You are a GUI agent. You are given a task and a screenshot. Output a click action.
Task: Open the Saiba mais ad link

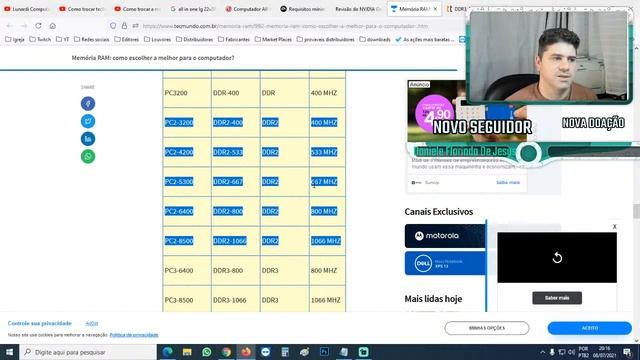click(x=508, y=182)
